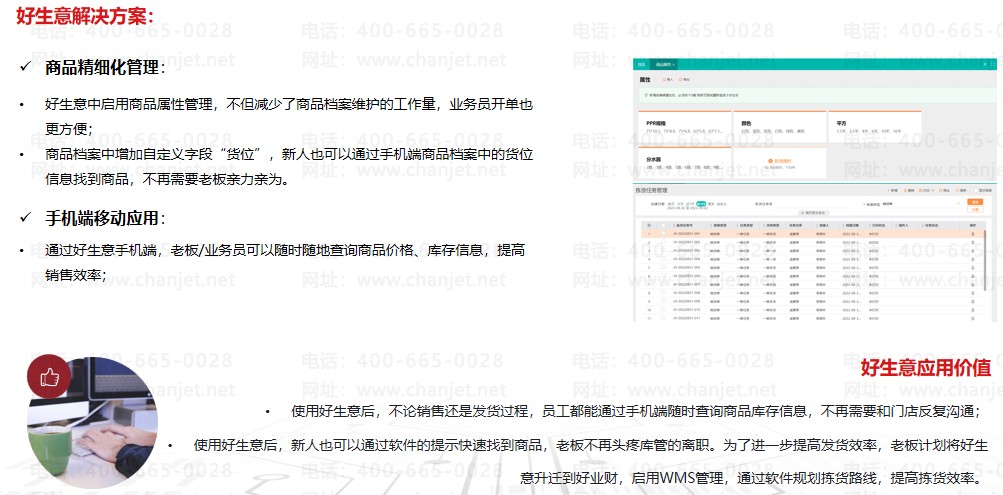
Task: Click the circular keyboard and mug photo
Action: coord(92,422)
